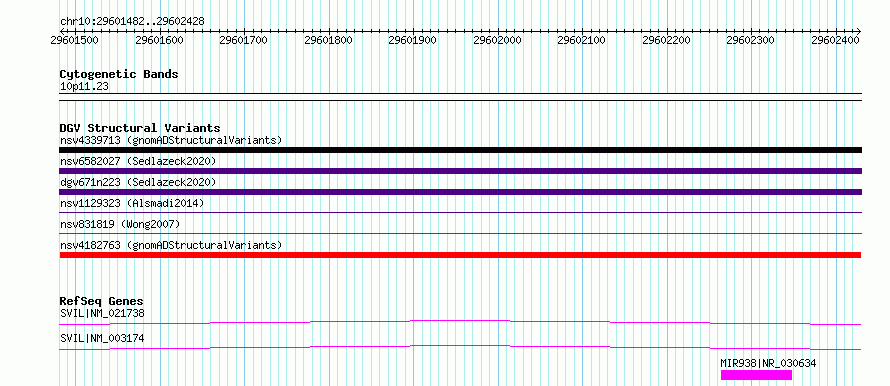Click the dgv671n223 purple variant bar
This screenshot has height=386, width=890.
[x=460, y=192]
